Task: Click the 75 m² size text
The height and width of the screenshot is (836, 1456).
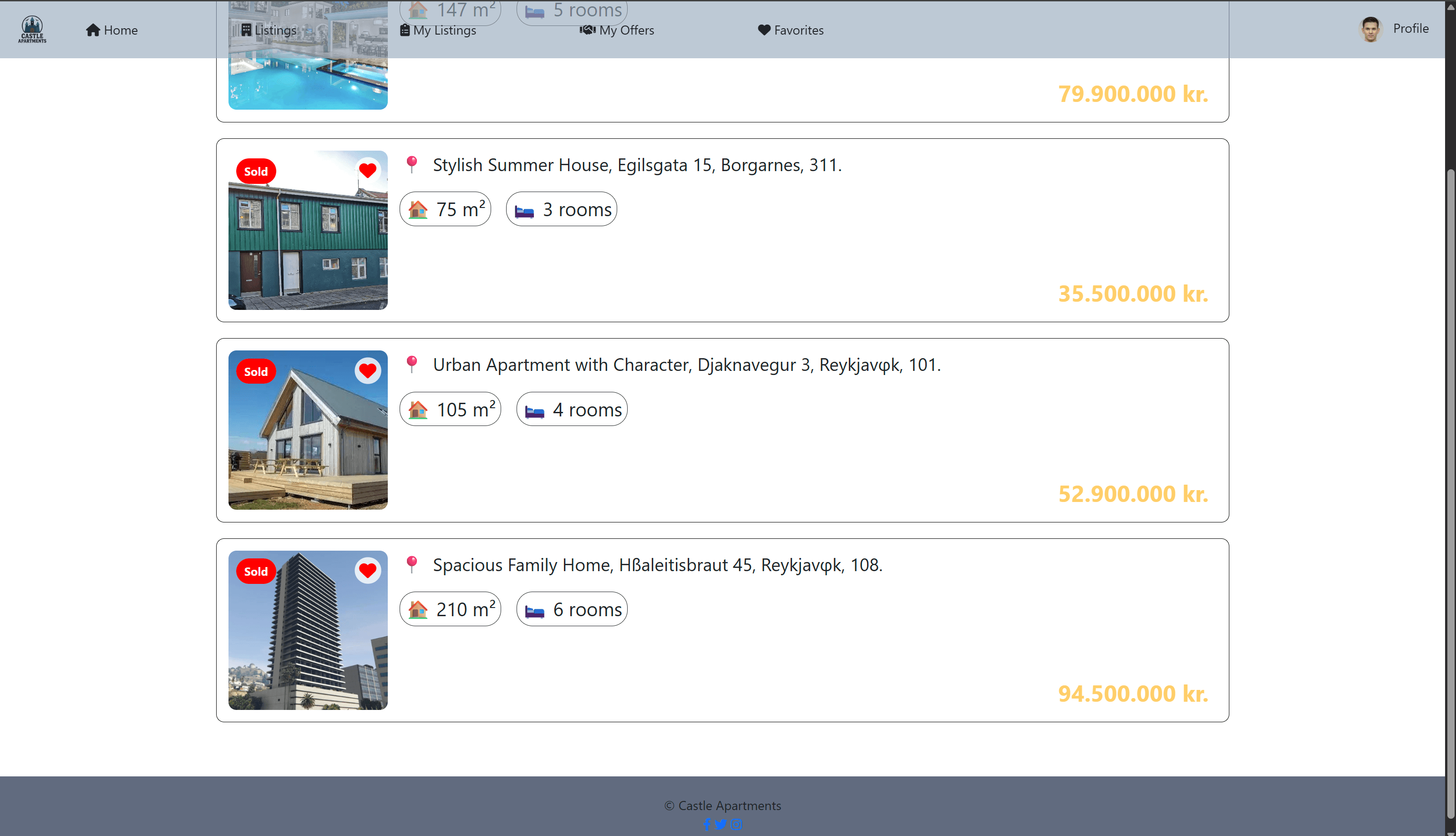Action: coord(461,209)
